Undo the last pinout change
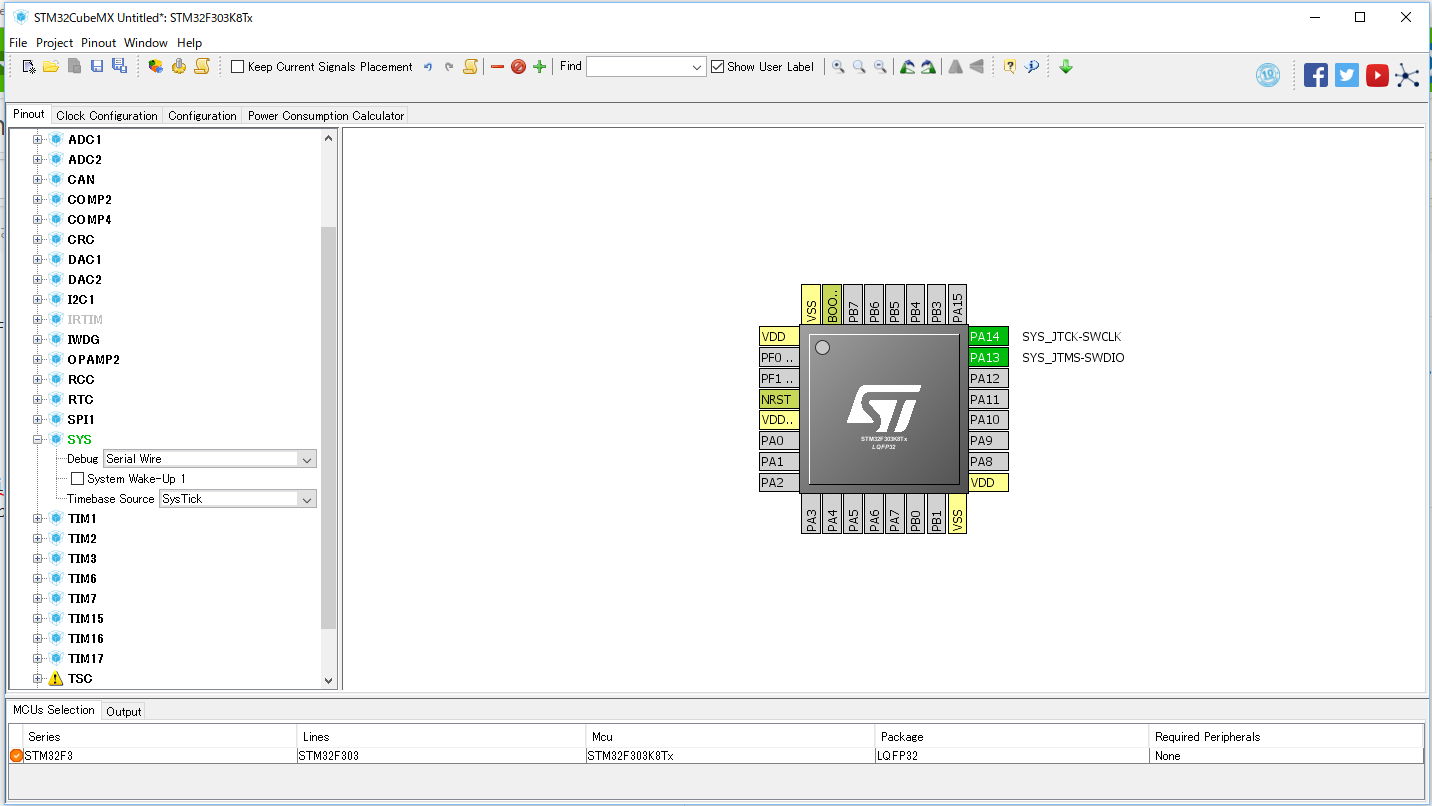 click(428, 66)
